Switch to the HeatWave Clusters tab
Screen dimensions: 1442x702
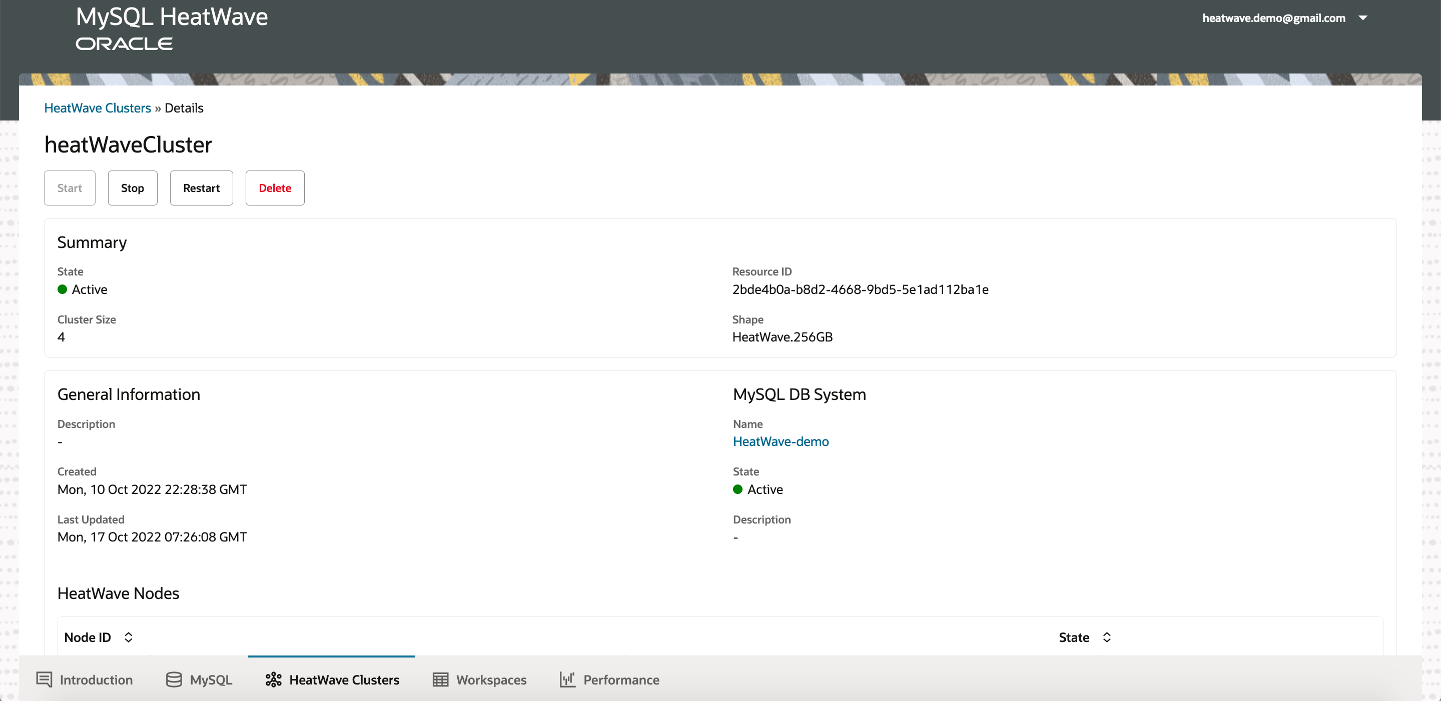coord(332,679)
